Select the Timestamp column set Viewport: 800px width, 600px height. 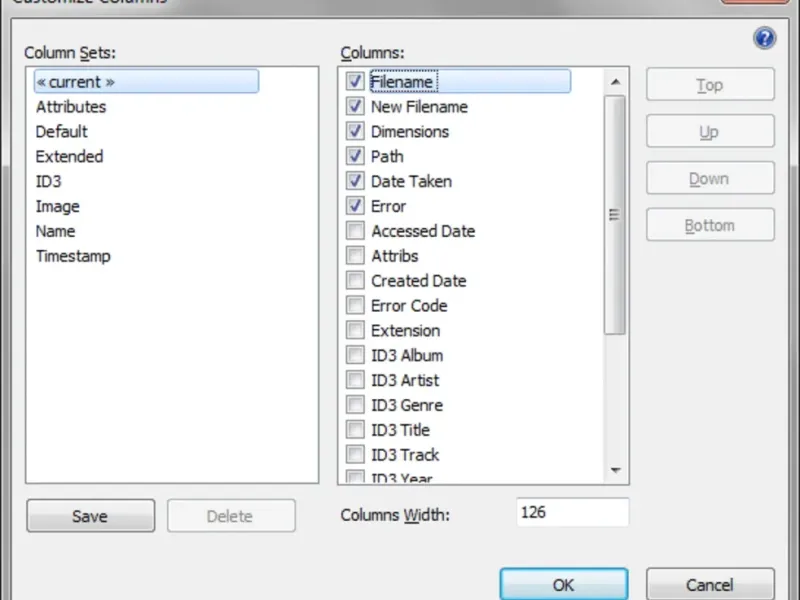click(x=73, y=256)
